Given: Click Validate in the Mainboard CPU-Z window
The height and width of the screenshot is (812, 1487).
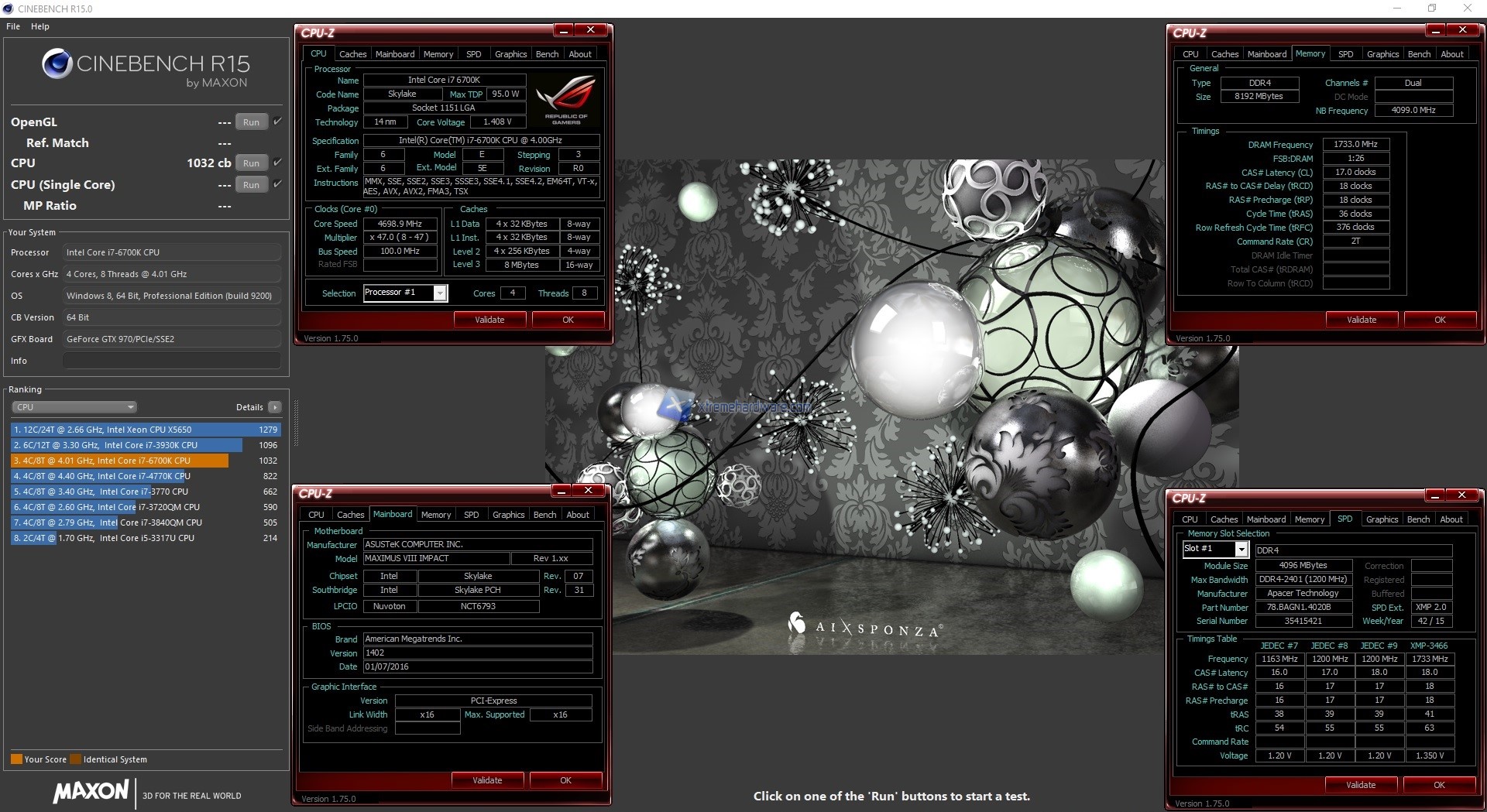Looking at the screenshot, I should (x=488, y=779).
